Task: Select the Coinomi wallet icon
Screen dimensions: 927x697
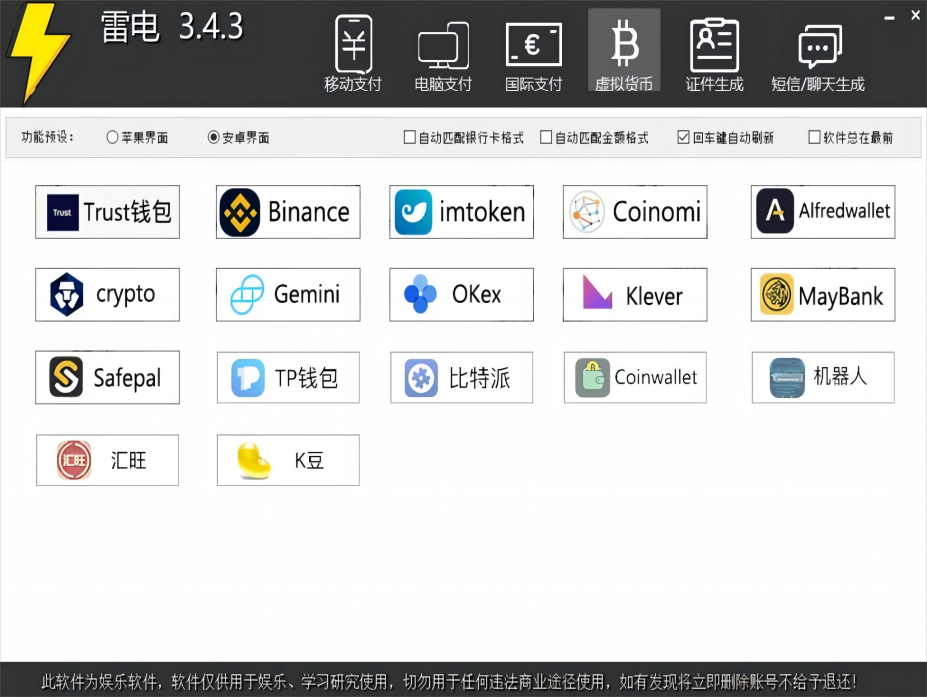Action: click(x=634, y=212)
